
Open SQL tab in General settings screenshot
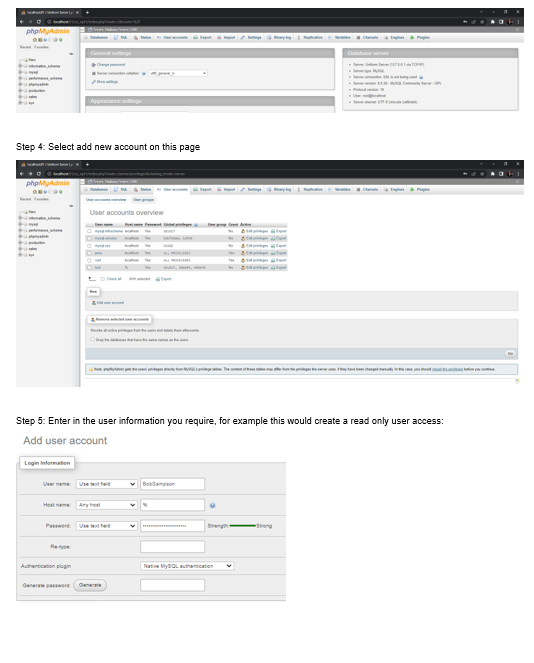120,37
